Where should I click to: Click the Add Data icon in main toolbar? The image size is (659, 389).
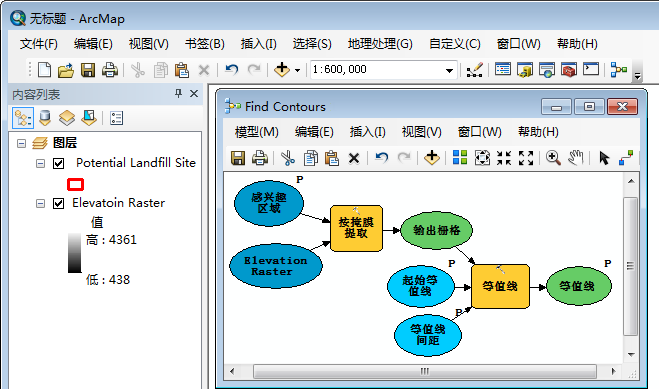click(x=282, y=69)
